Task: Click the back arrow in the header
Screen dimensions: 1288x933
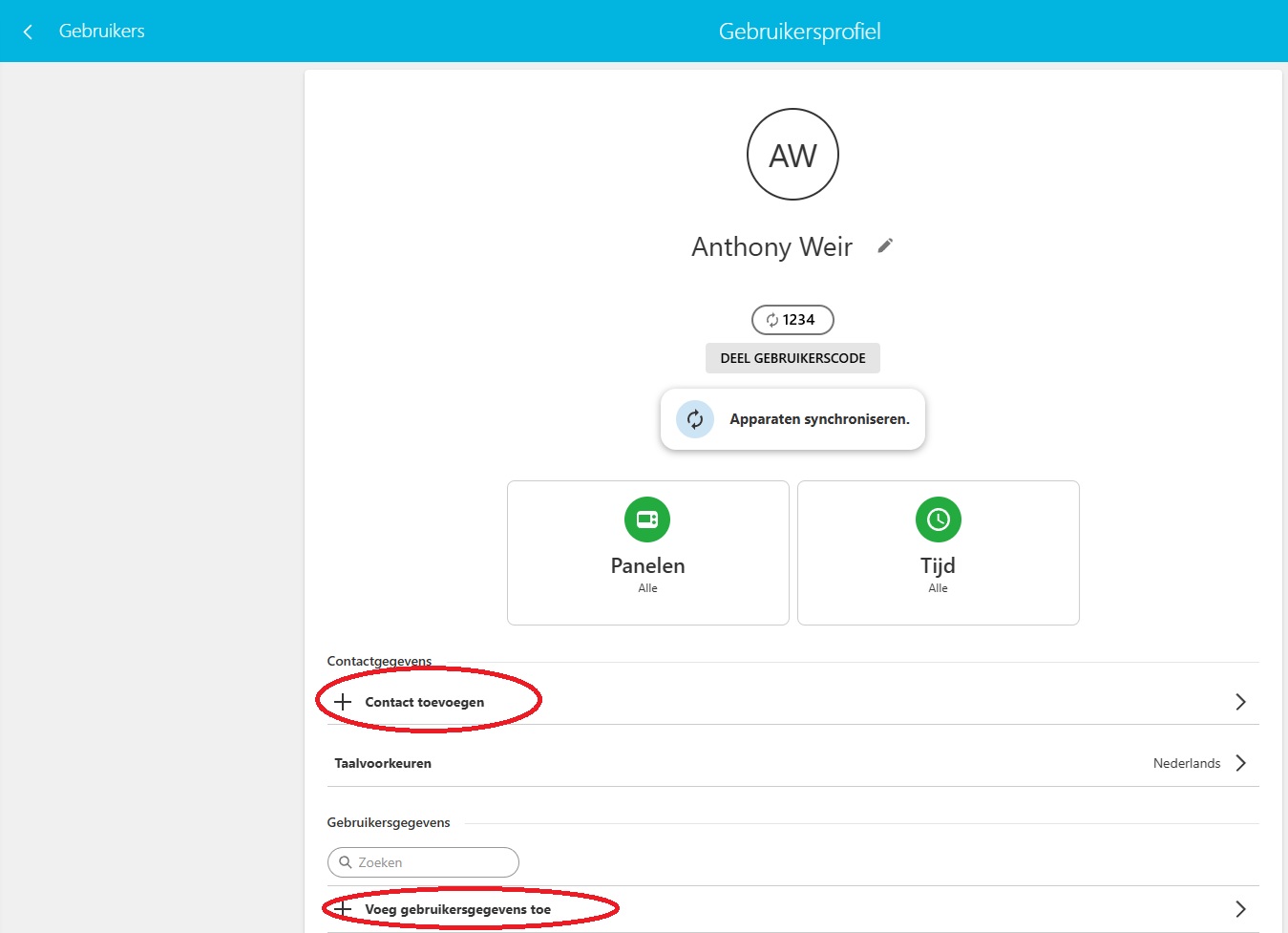Action: click(x=28, y=32)
